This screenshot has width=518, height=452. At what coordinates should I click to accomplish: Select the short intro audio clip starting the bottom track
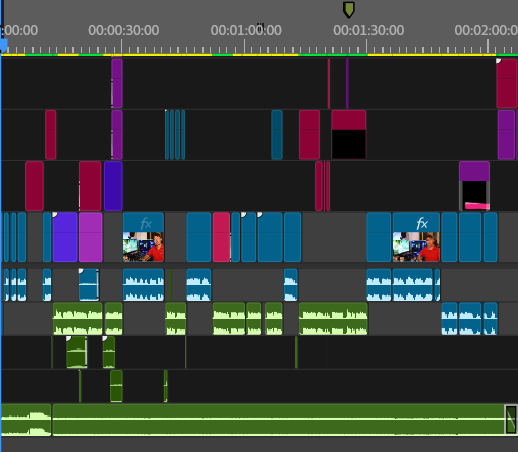pyautogui.click(x=26, y=419)
